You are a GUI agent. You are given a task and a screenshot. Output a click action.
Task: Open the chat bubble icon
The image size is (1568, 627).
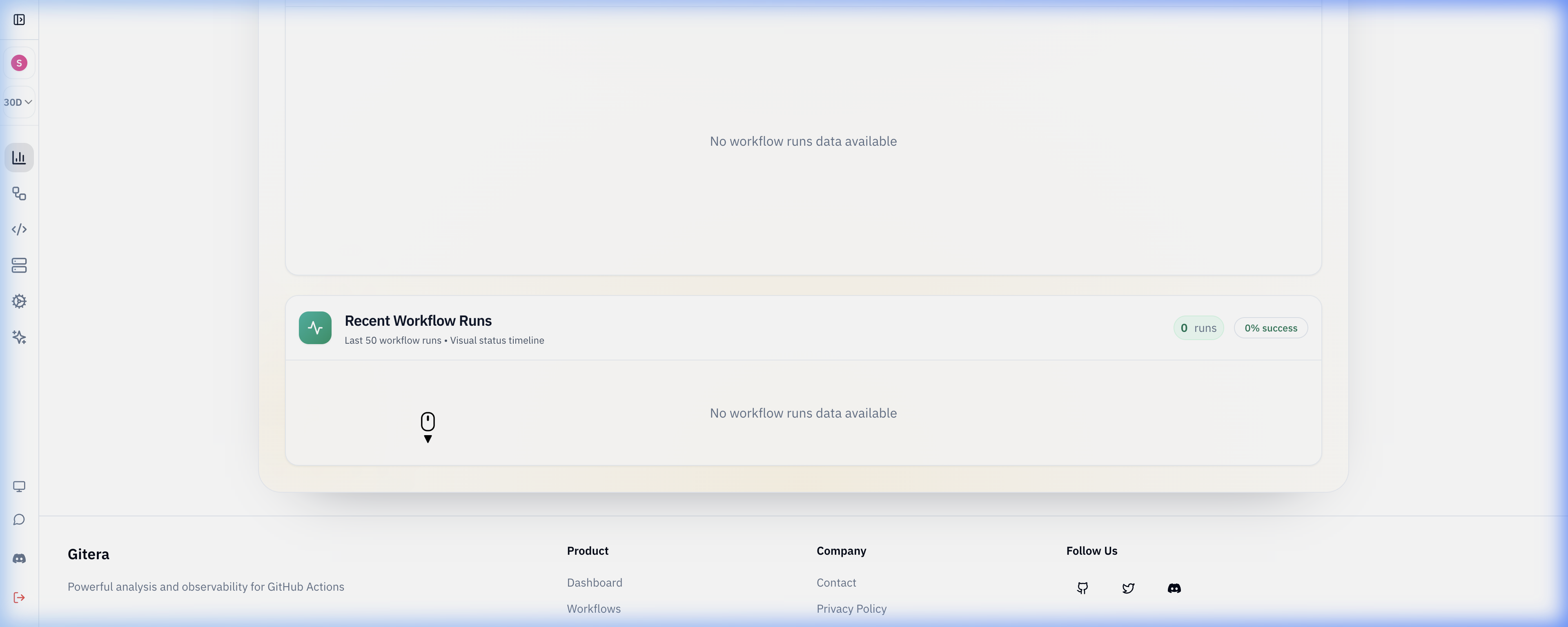(19, 519)
